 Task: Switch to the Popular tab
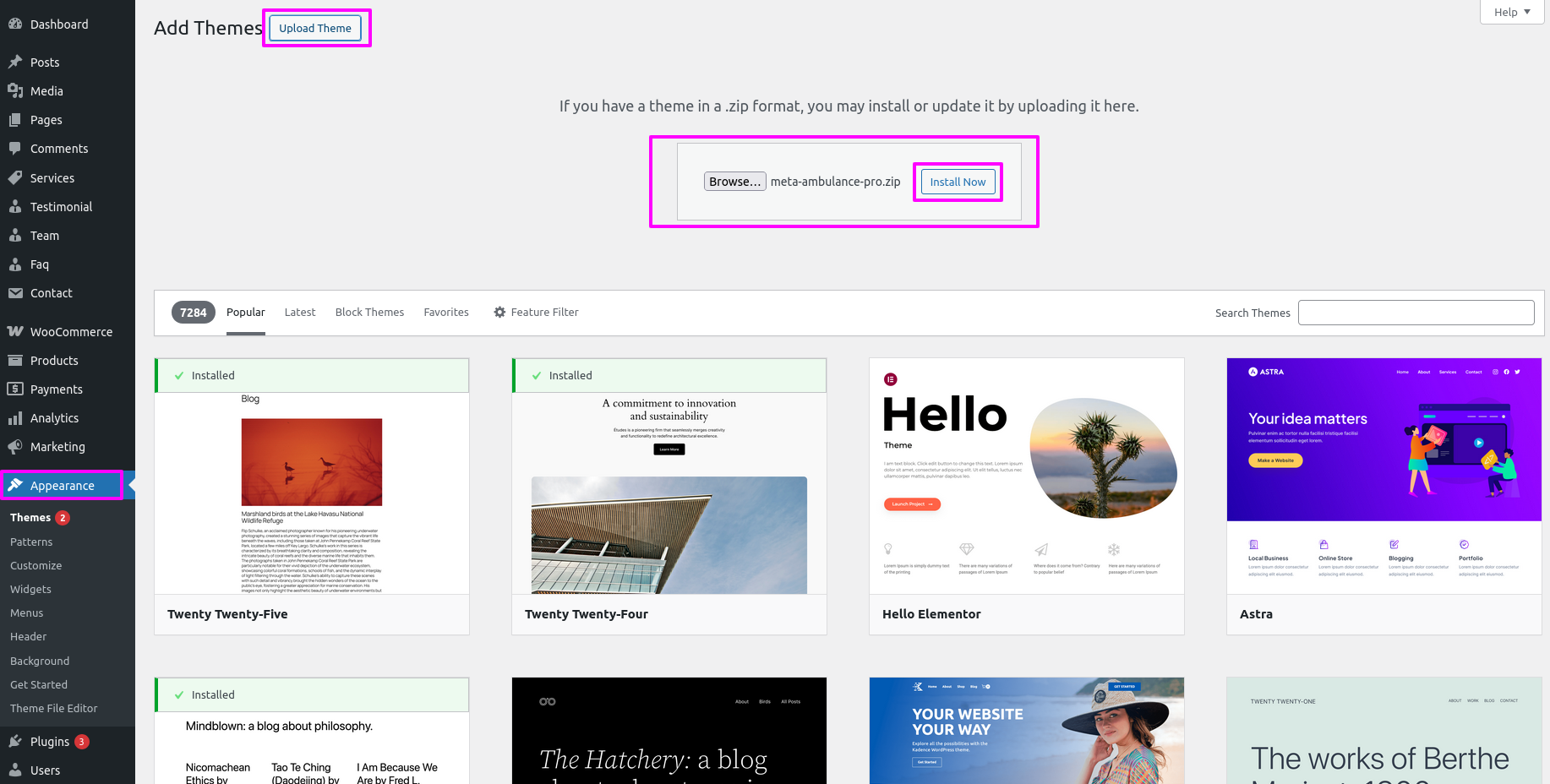(x=246, y=312)
